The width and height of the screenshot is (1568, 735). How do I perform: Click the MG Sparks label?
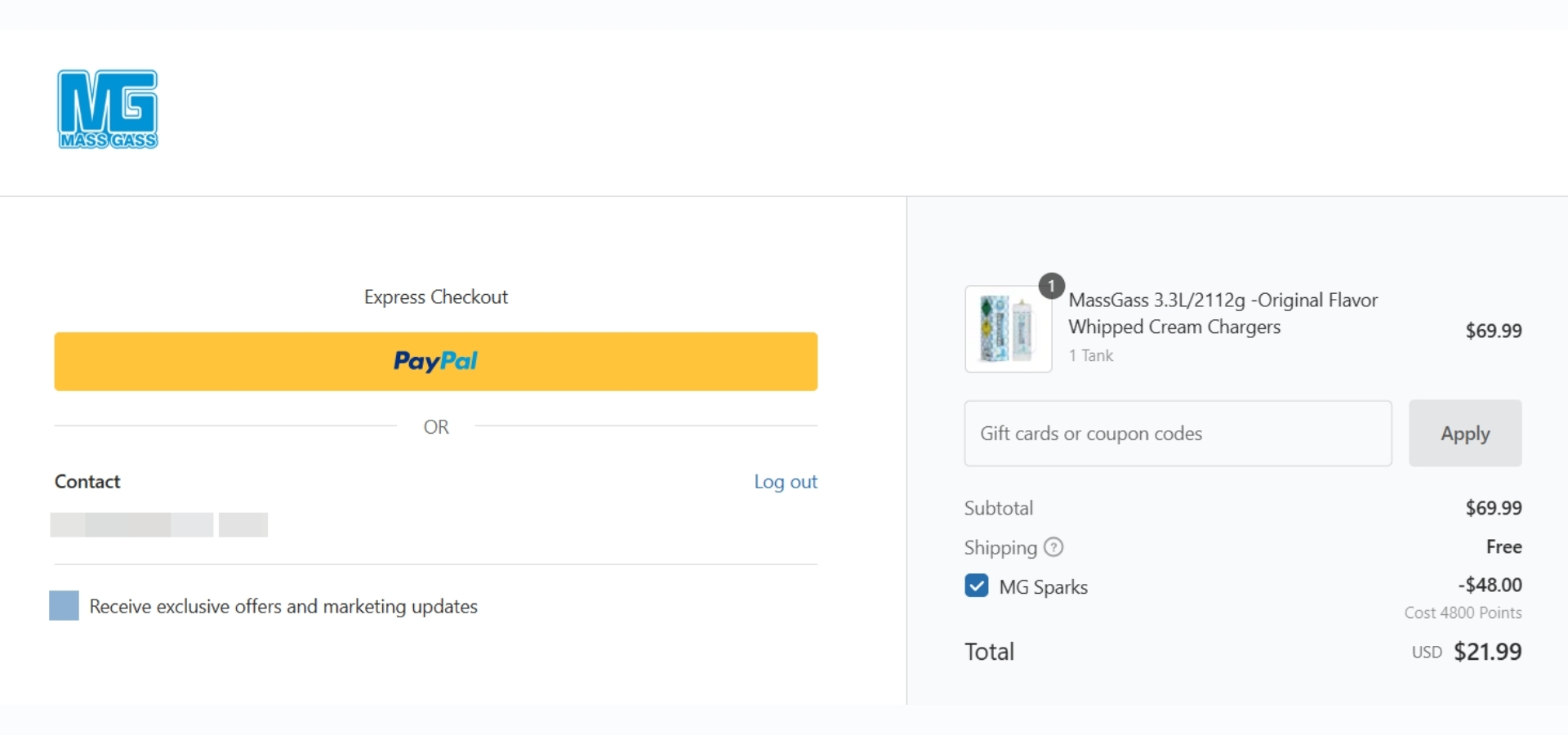tap(1043, 587)
